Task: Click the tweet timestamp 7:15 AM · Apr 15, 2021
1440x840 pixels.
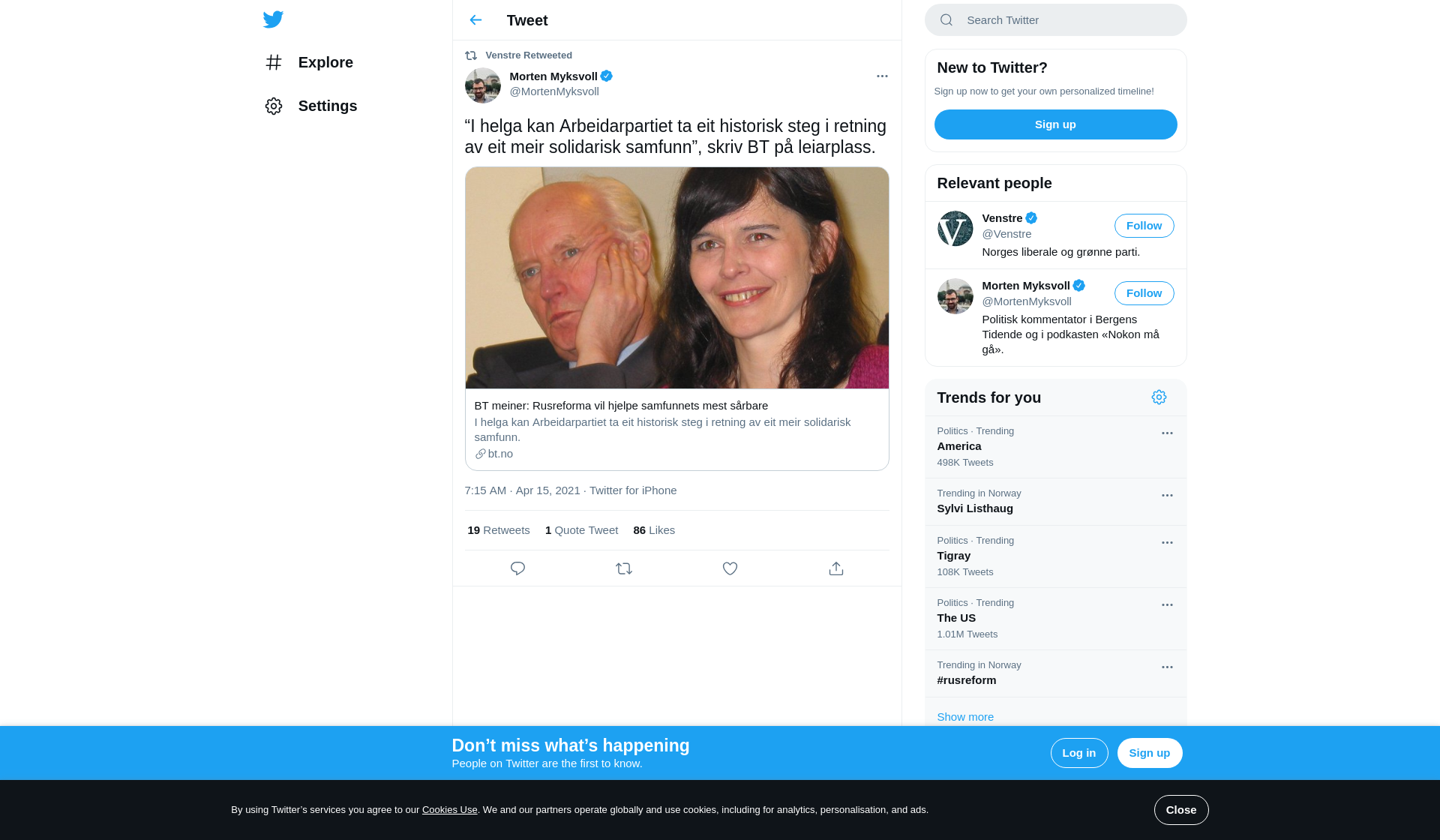Action: tap(522, 490)
